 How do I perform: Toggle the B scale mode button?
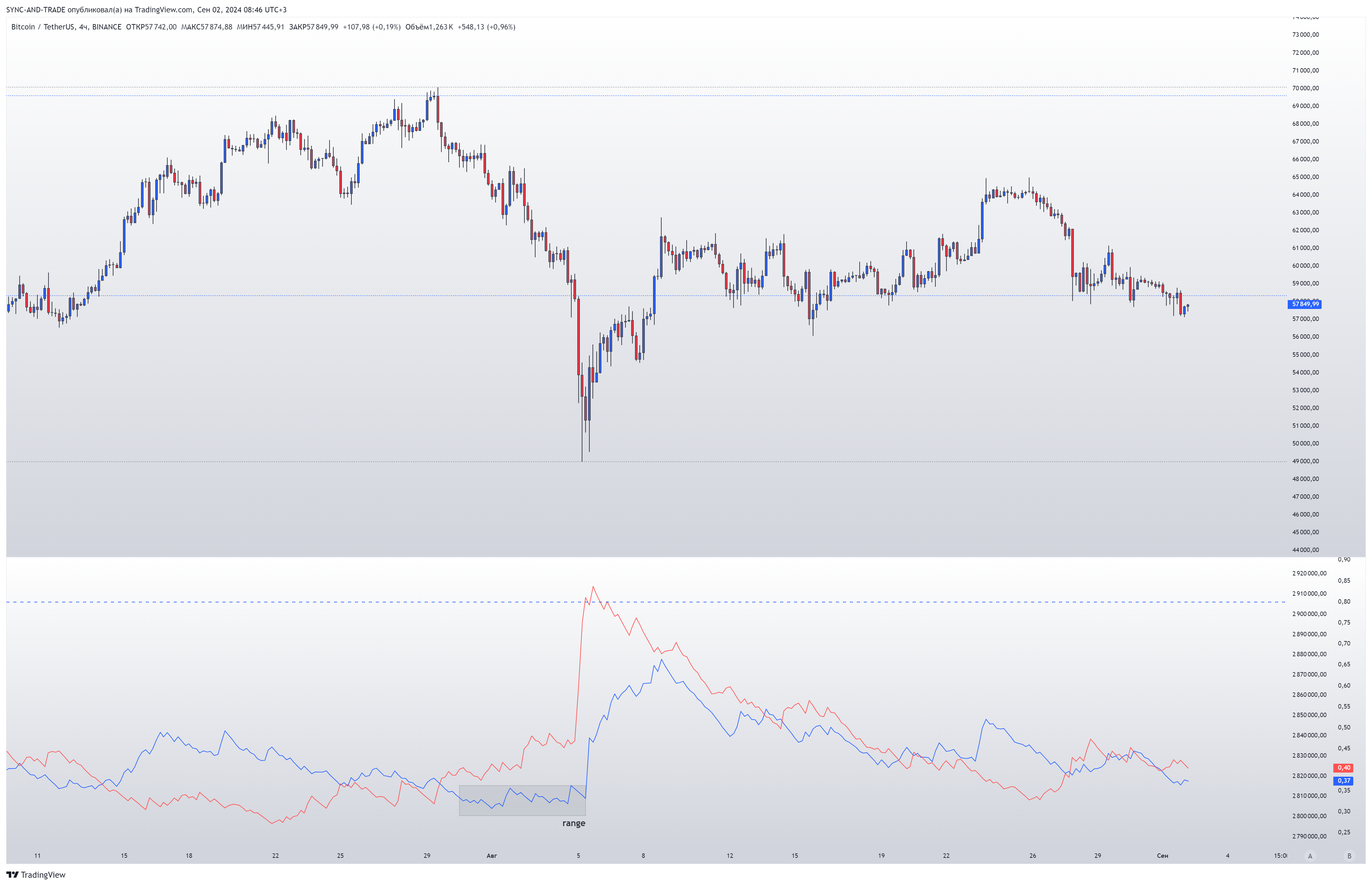1349,856
